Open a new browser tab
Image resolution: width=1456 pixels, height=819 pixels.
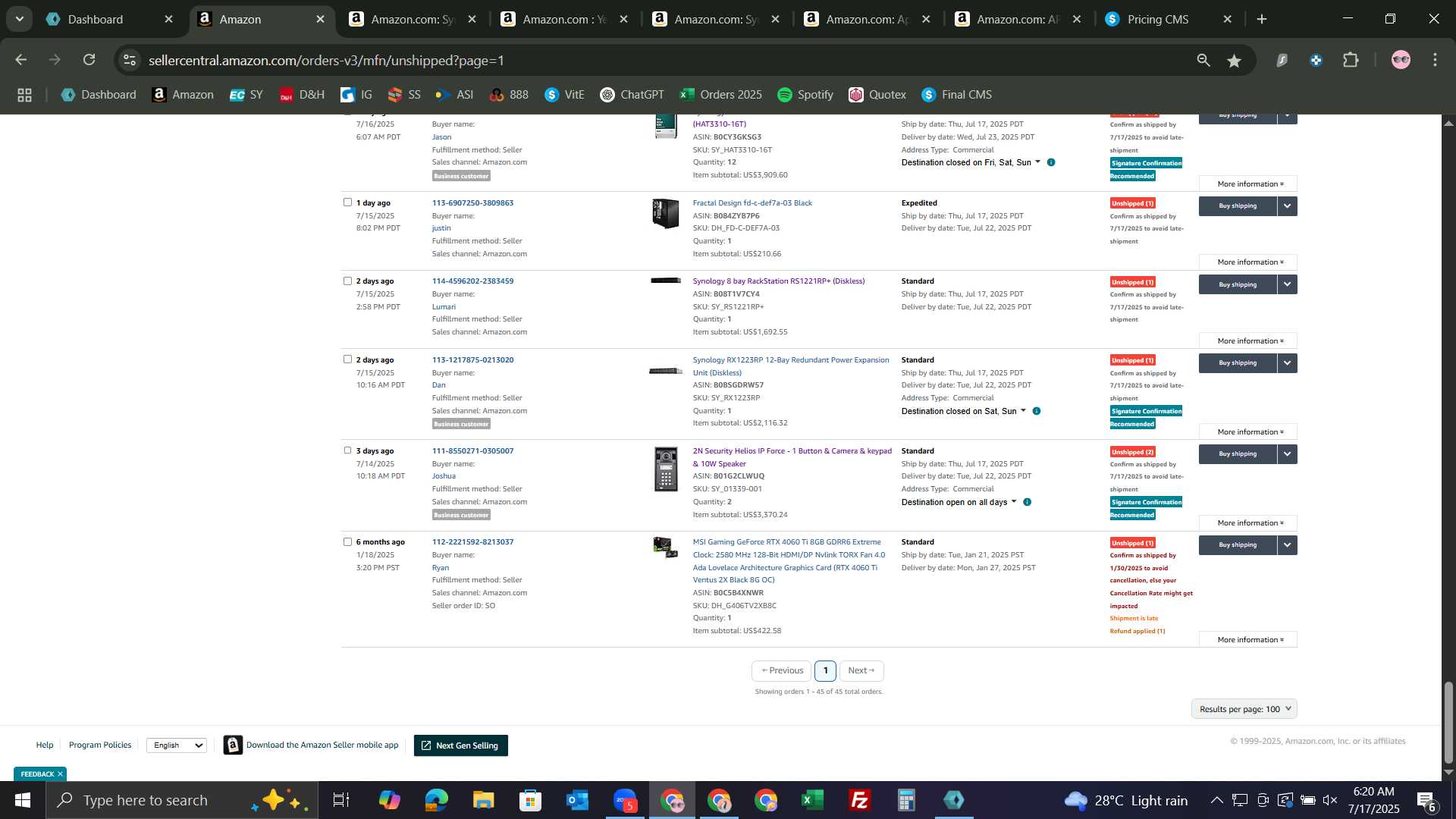click(1262, 19)
